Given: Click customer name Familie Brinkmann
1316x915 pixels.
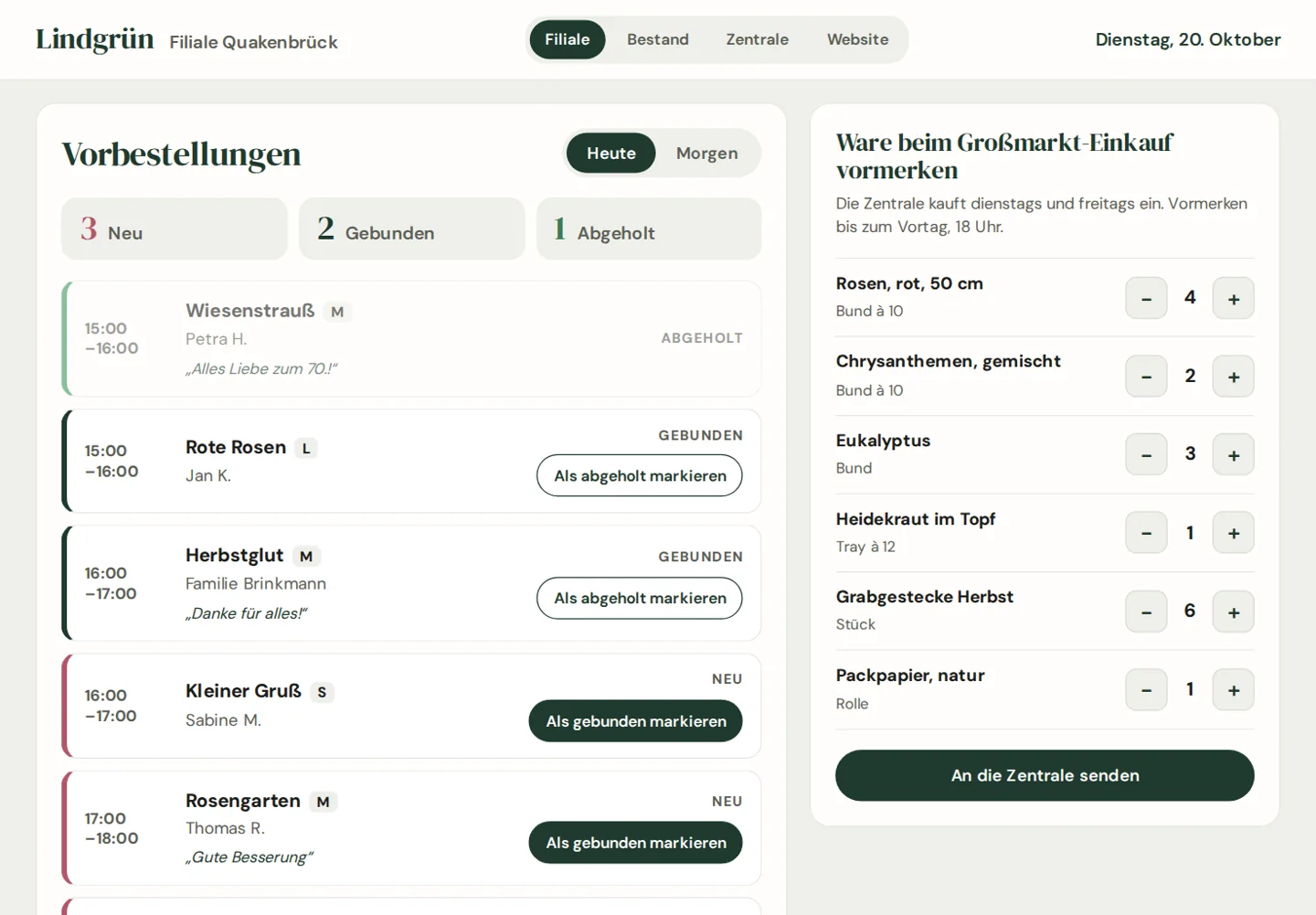Looking at the screenshot, I should click(256, 583).
